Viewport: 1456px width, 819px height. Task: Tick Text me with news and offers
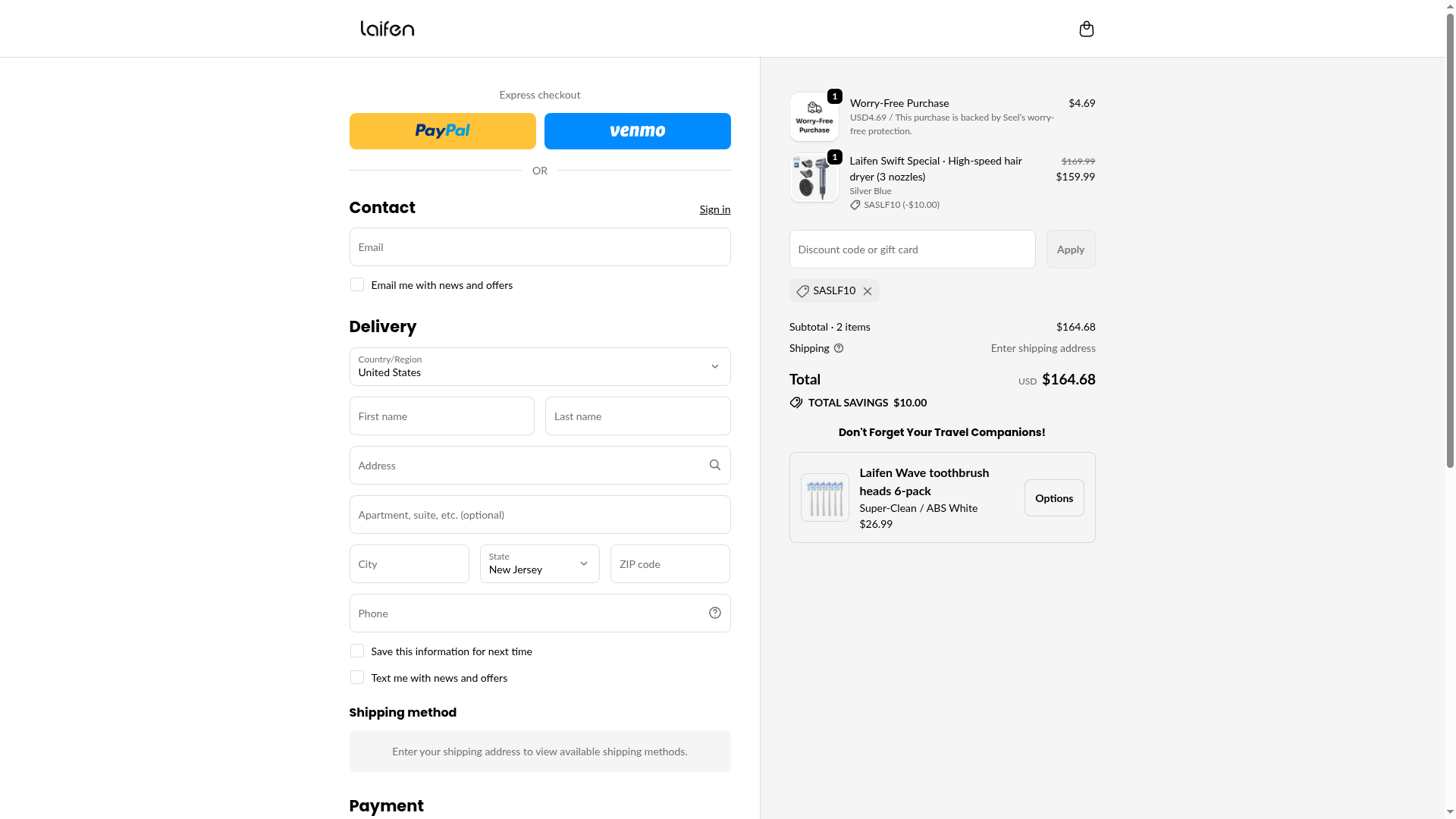coord(356,677)
